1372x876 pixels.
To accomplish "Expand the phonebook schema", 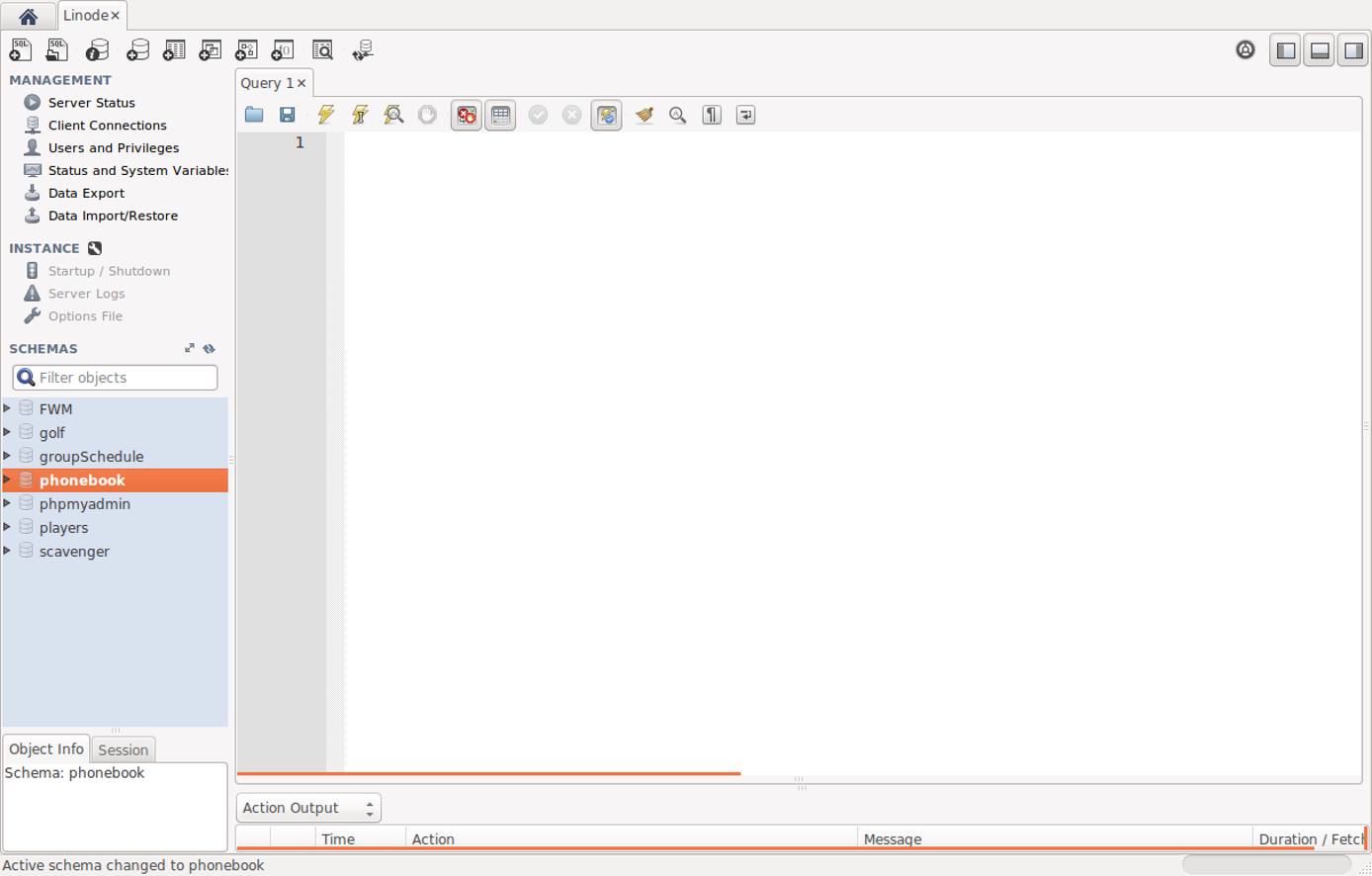I will 8,480.
